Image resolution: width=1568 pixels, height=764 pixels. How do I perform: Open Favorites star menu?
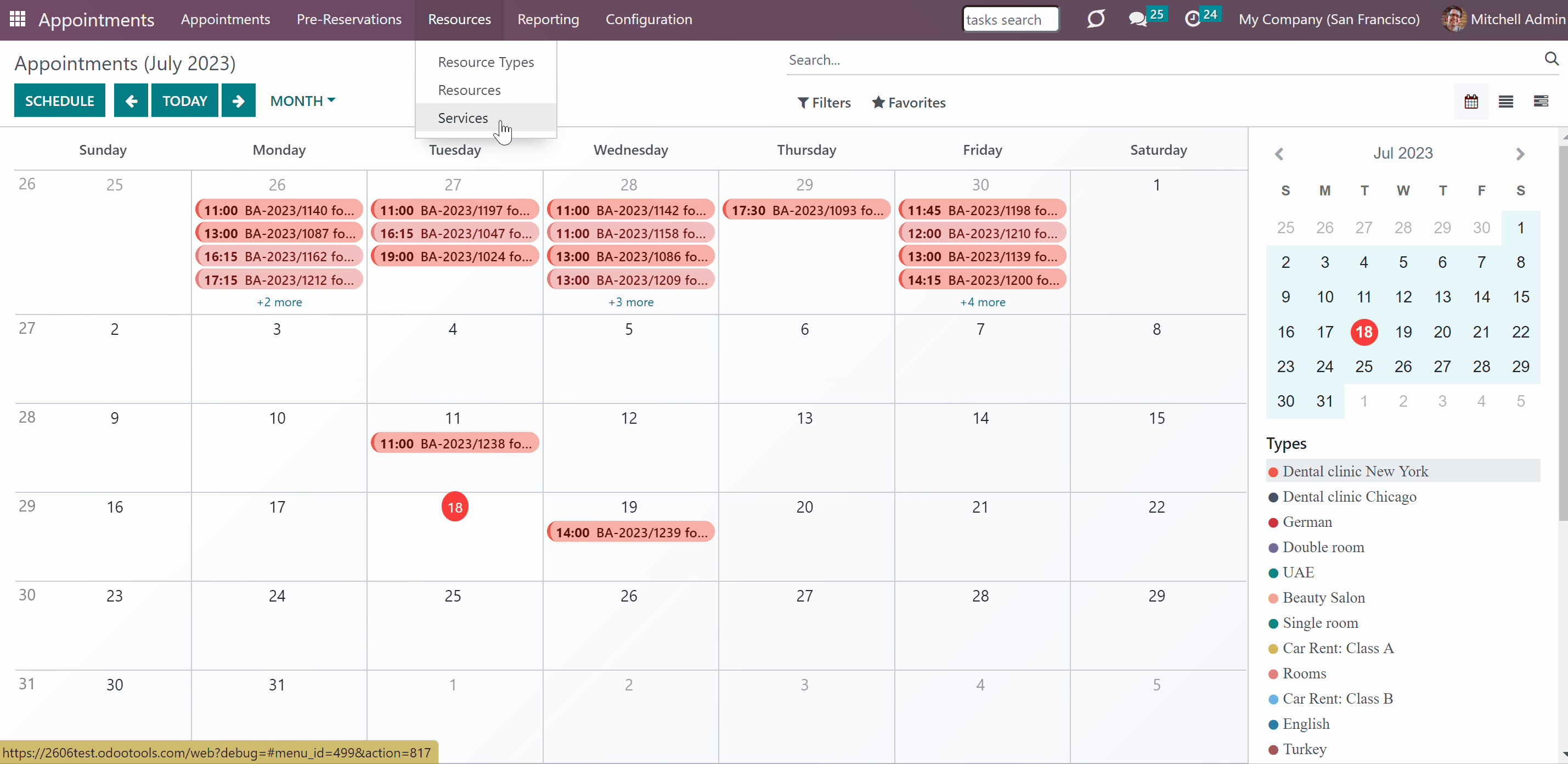coord(909,103)
